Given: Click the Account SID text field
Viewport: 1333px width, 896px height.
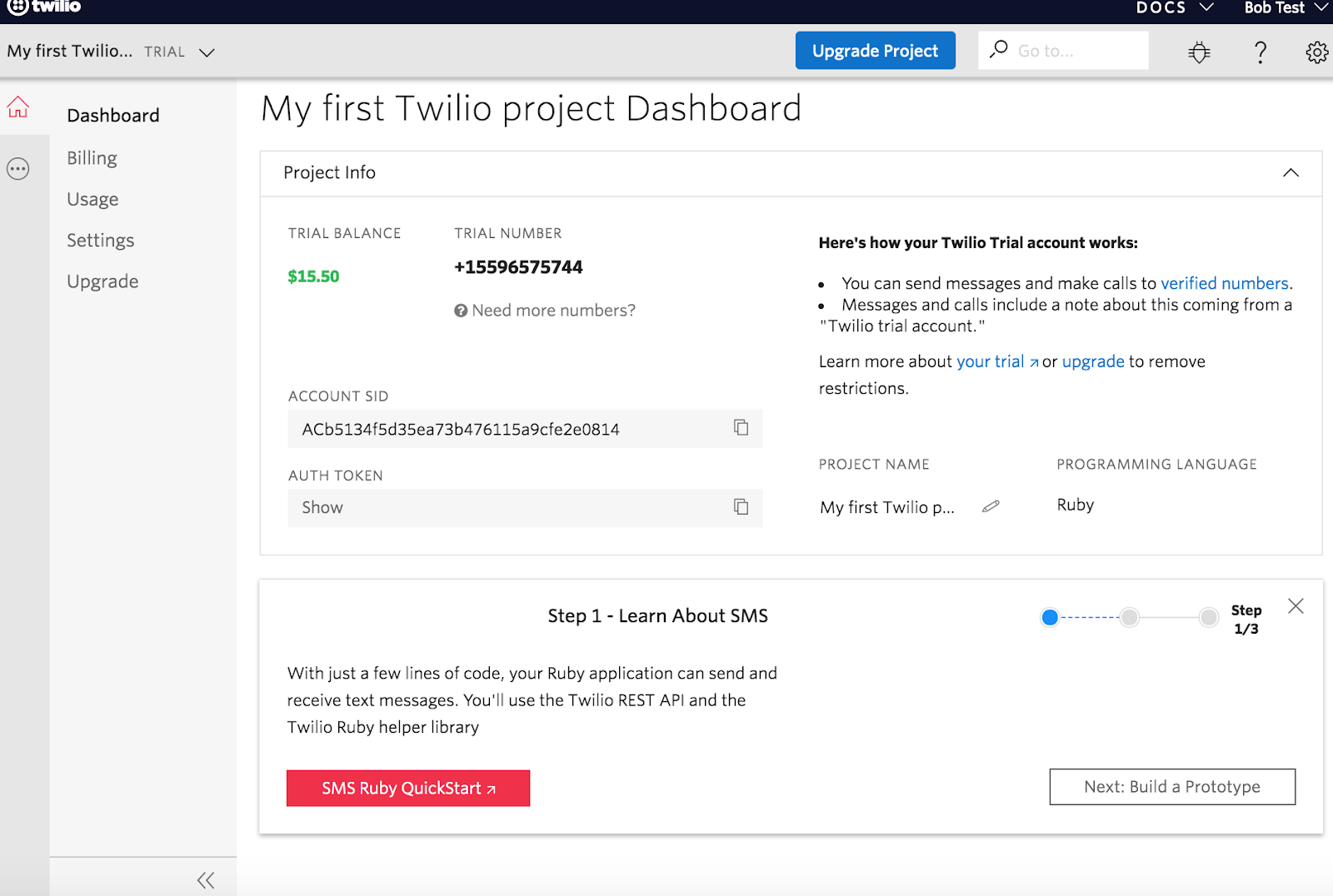Looking at the screenshot, I should (x=525, y=429).
